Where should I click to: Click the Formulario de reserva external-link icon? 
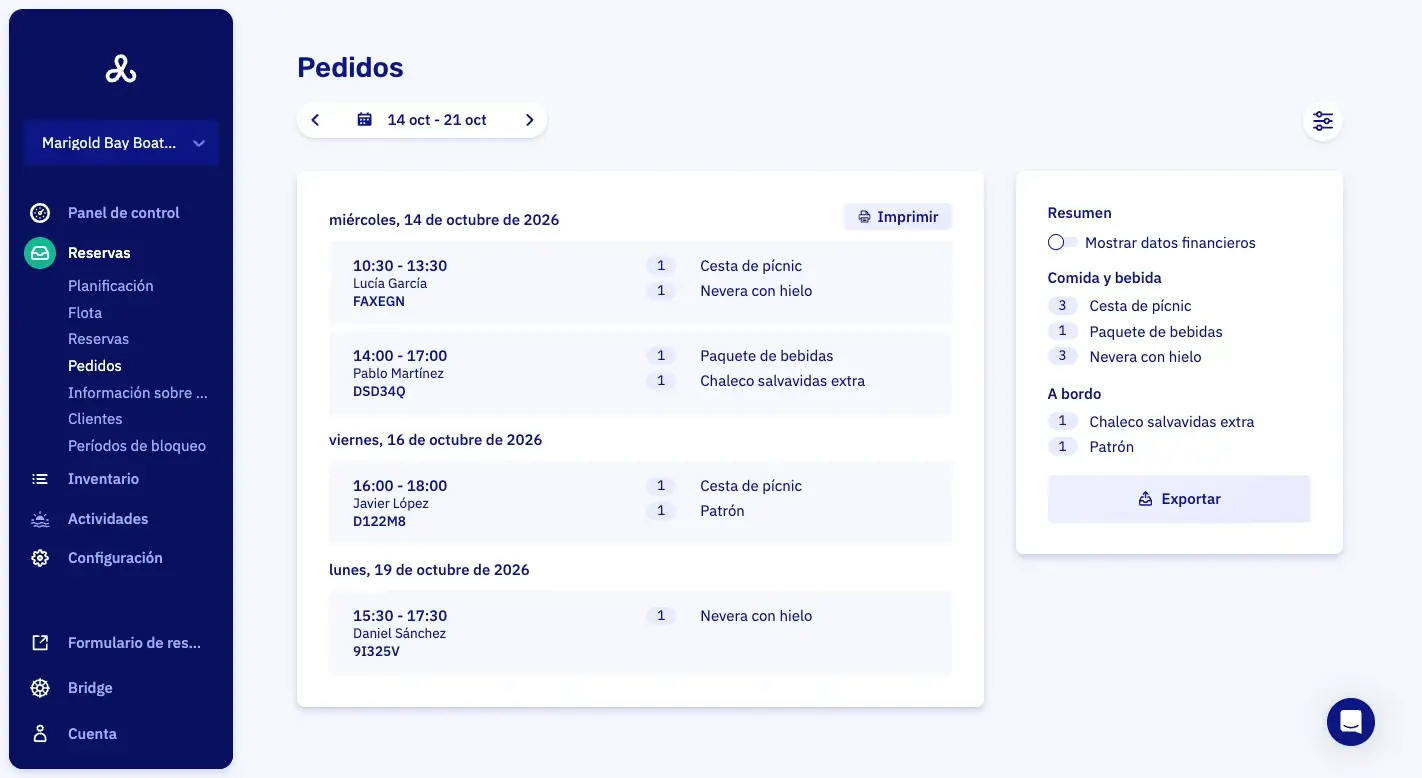(x=40, y=643)
